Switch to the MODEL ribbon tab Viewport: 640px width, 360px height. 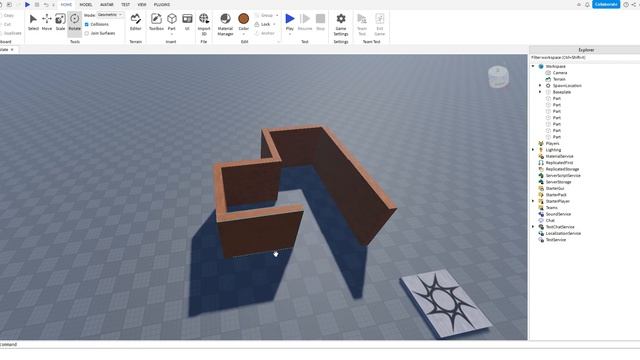tap(86, 4)
